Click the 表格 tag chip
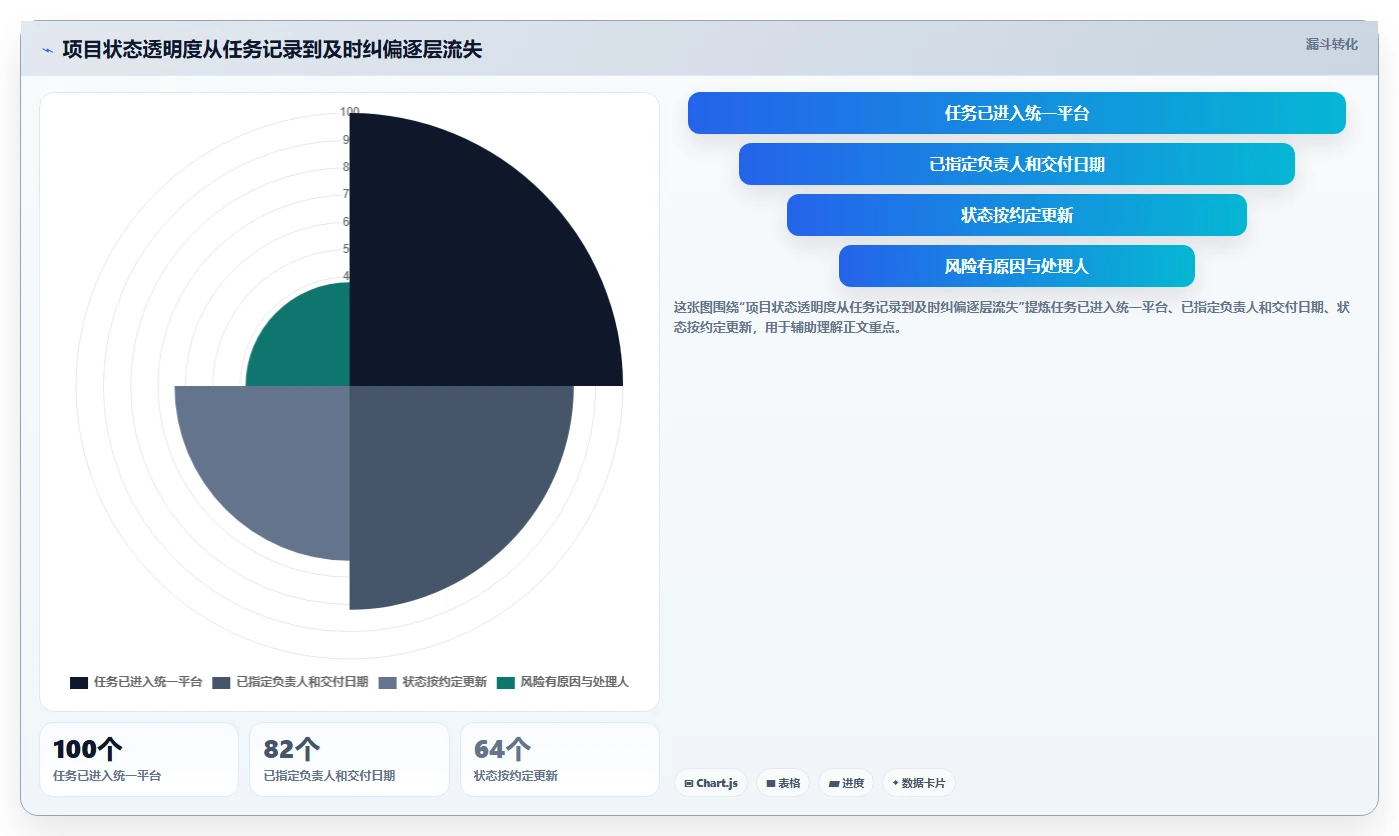 (783, 783)
